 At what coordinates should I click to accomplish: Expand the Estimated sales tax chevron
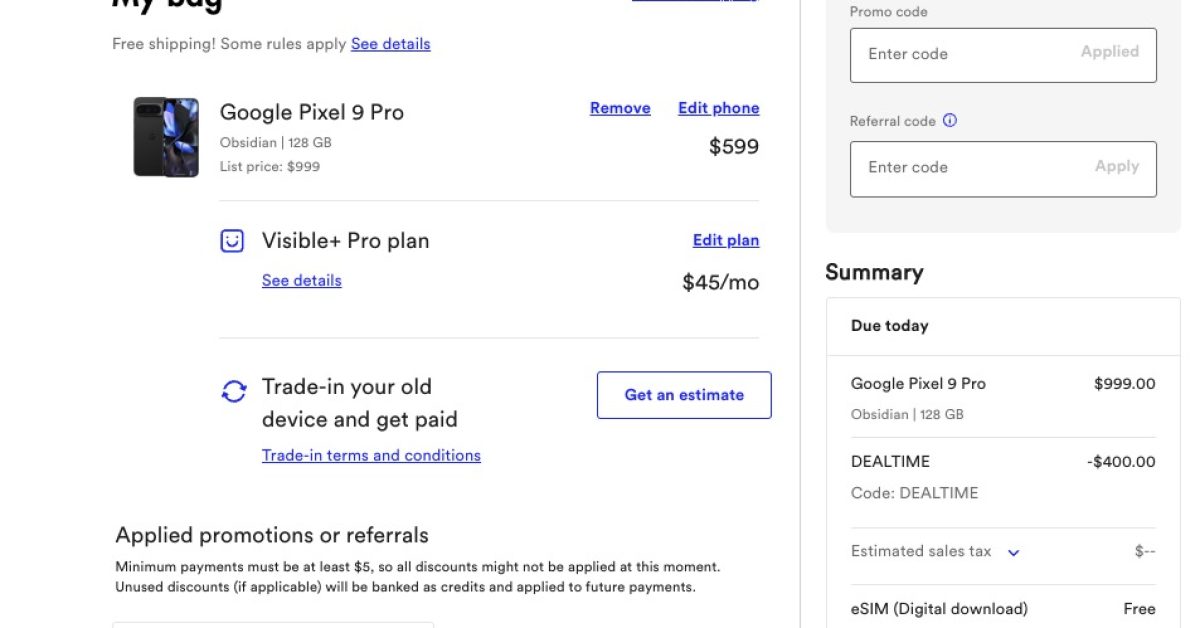[x=1013, y=552]
